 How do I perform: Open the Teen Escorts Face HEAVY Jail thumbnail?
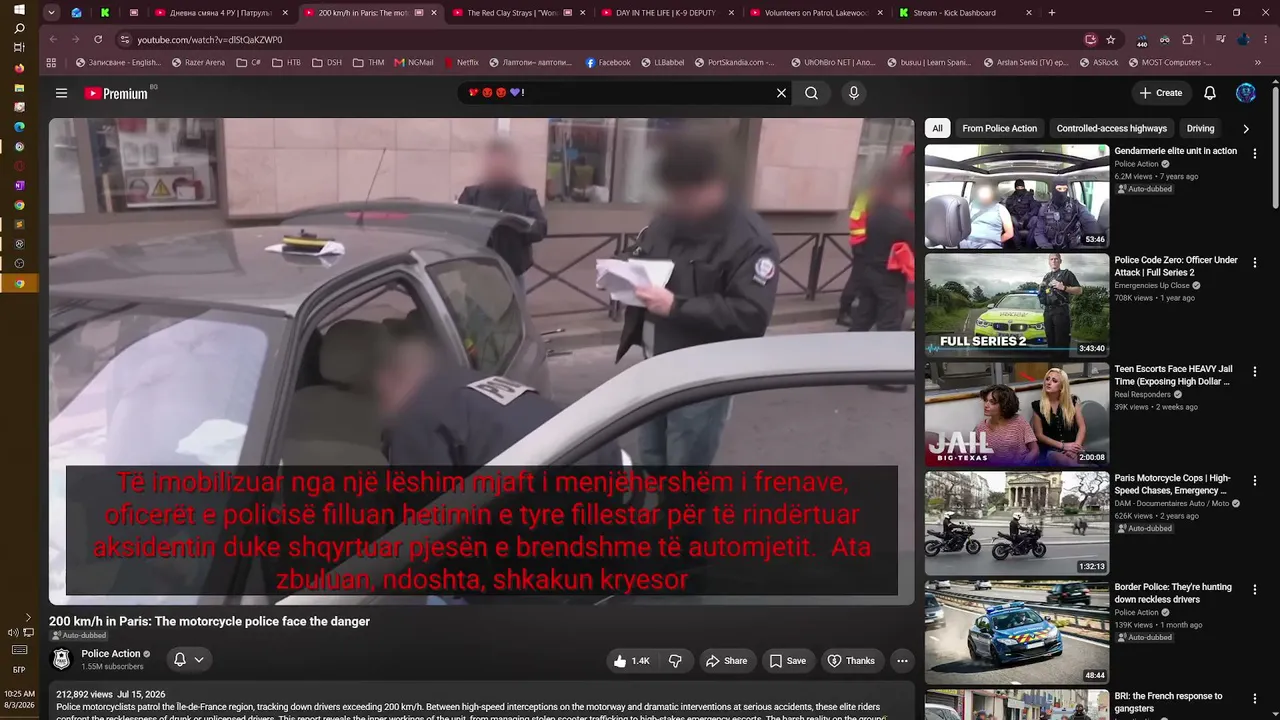1017,414
